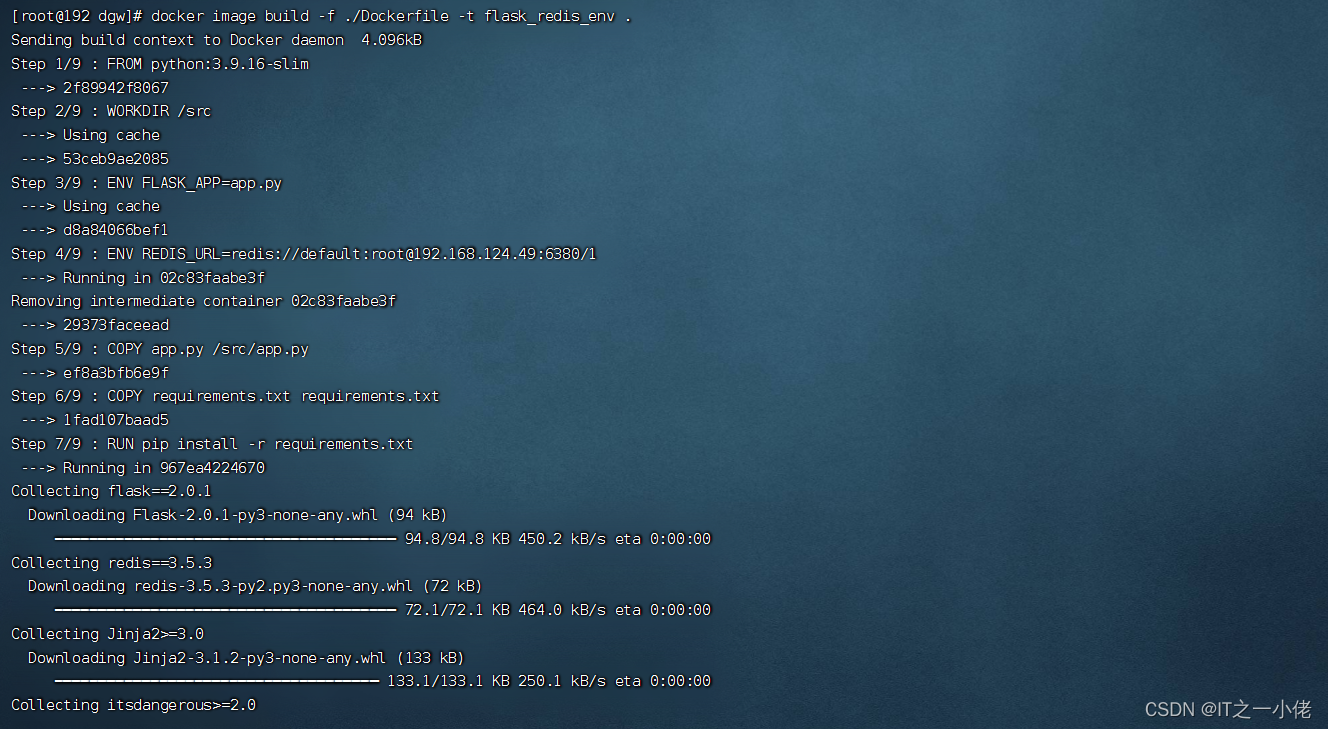Click the flask_redis_env image tag text
This screenshot has width=1328, height=729.
(x=549, y=15)
